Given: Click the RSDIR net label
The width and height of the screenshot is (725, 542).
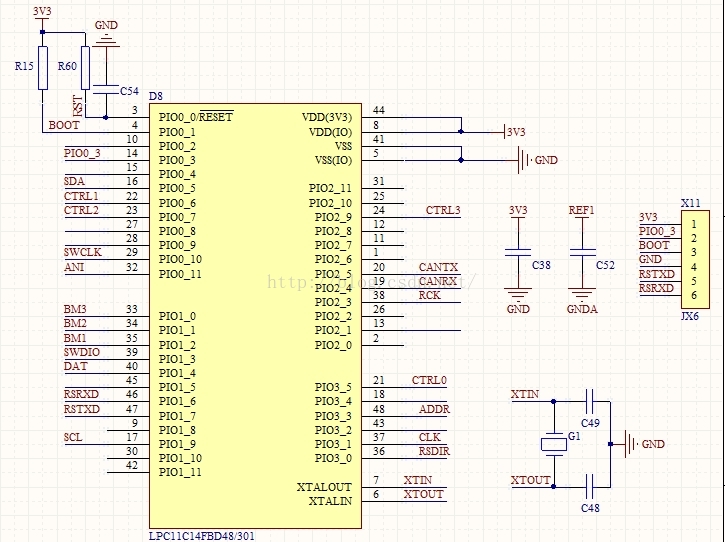Looking at the screenshot, I should (x=434, y=451).
